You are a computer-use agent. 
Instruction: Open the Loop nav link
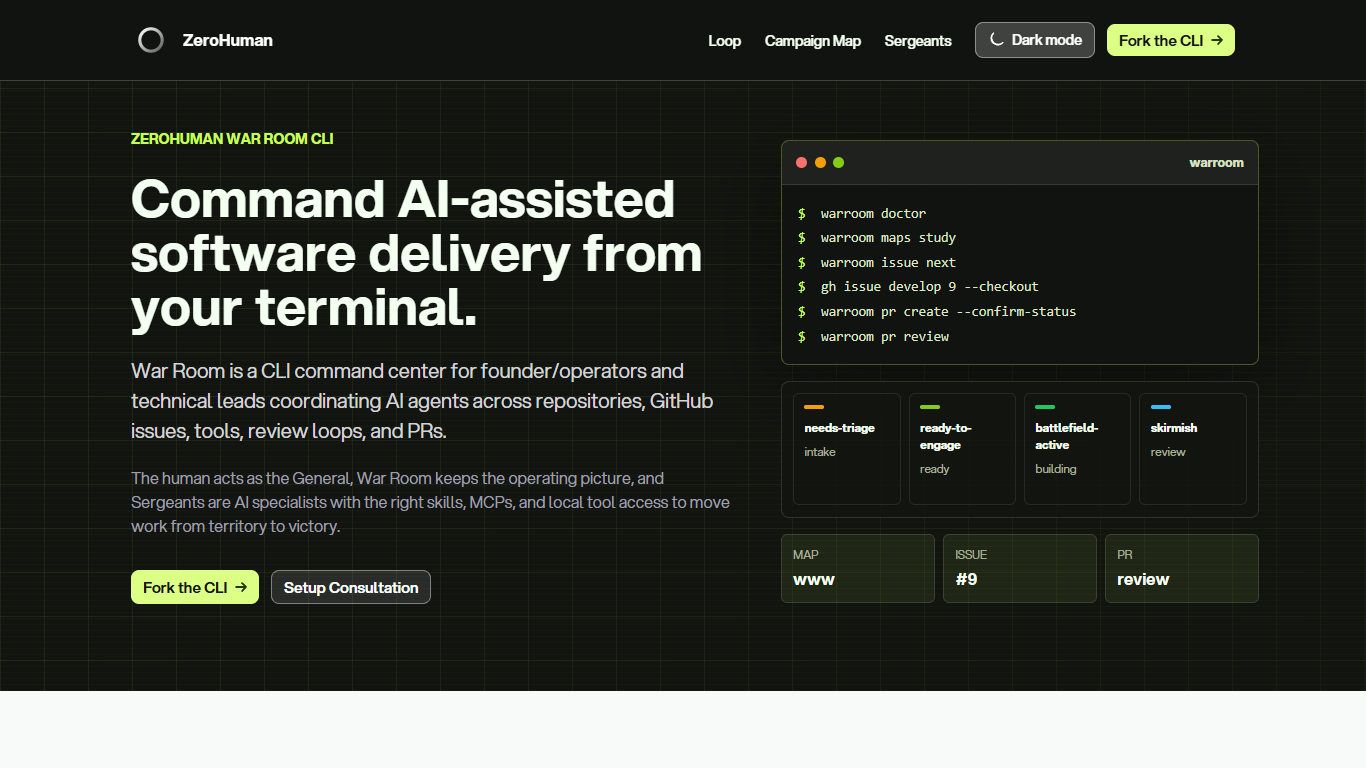click(725, 41)
